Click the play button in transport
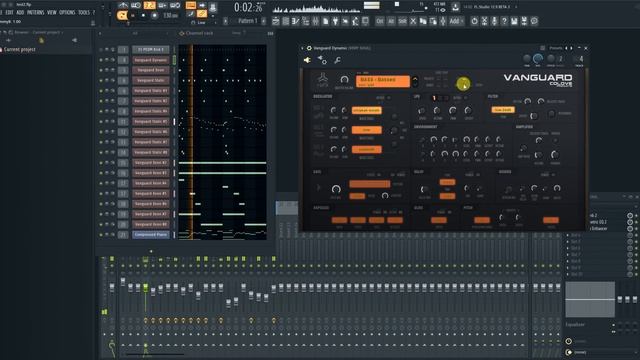This screenshot has height=360, width=640. tap(132, 16)
